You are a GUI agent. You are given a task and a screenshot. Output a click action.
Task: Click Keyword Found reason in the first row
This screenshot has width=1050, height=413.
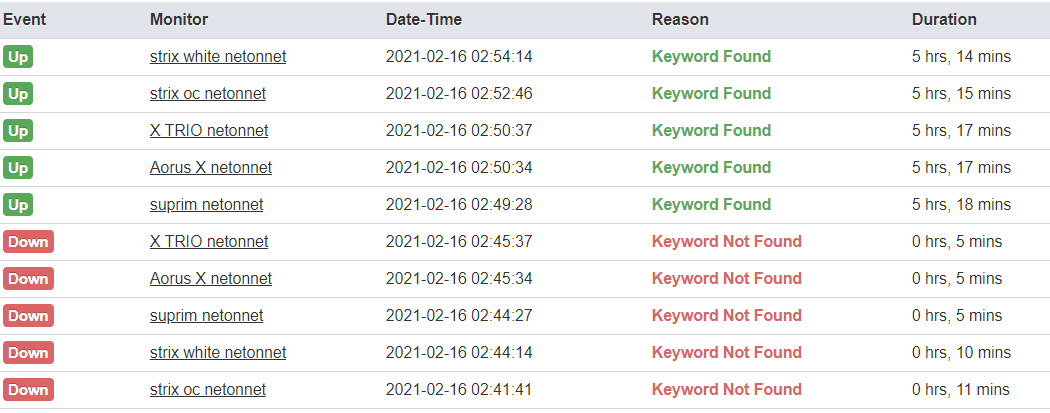pos(711,57)
